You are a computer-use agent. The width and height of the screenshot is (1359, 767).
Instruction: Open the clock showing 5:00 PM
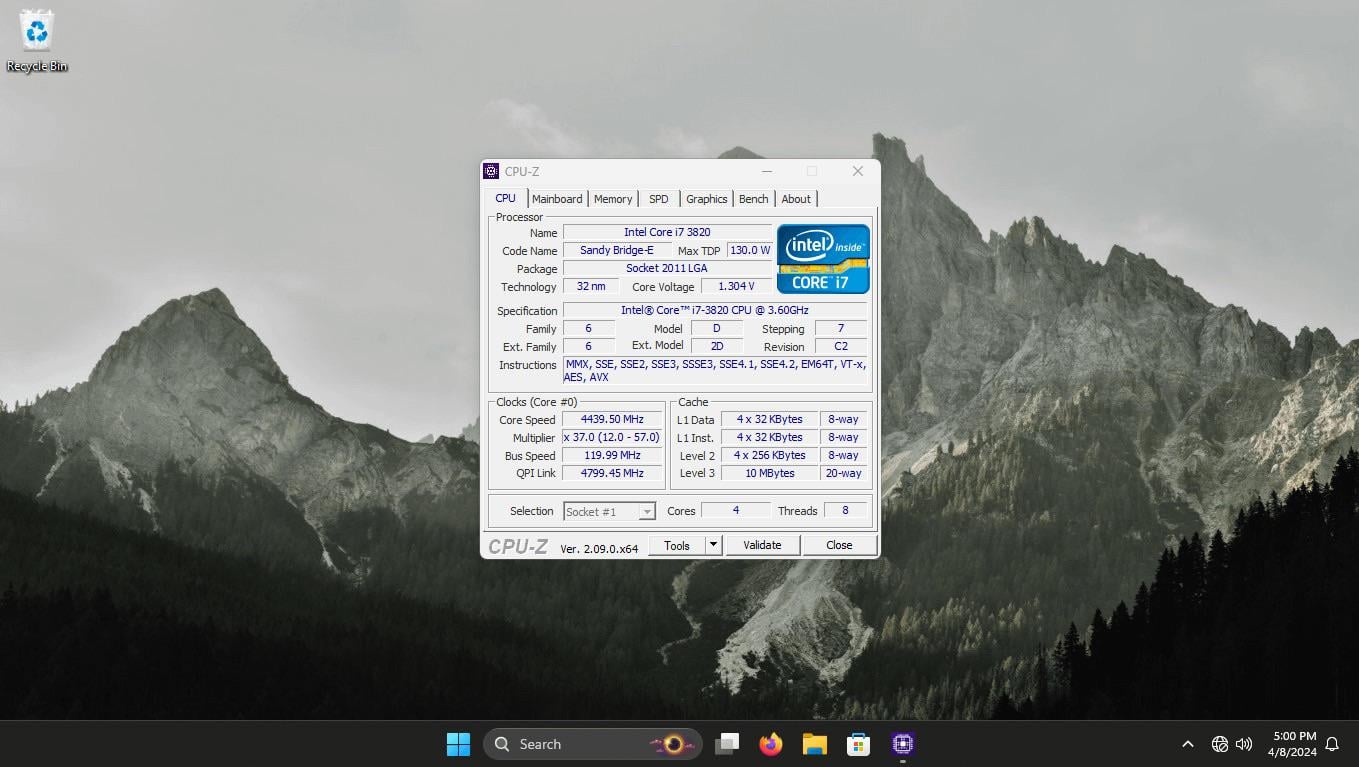click(1294, 744)
